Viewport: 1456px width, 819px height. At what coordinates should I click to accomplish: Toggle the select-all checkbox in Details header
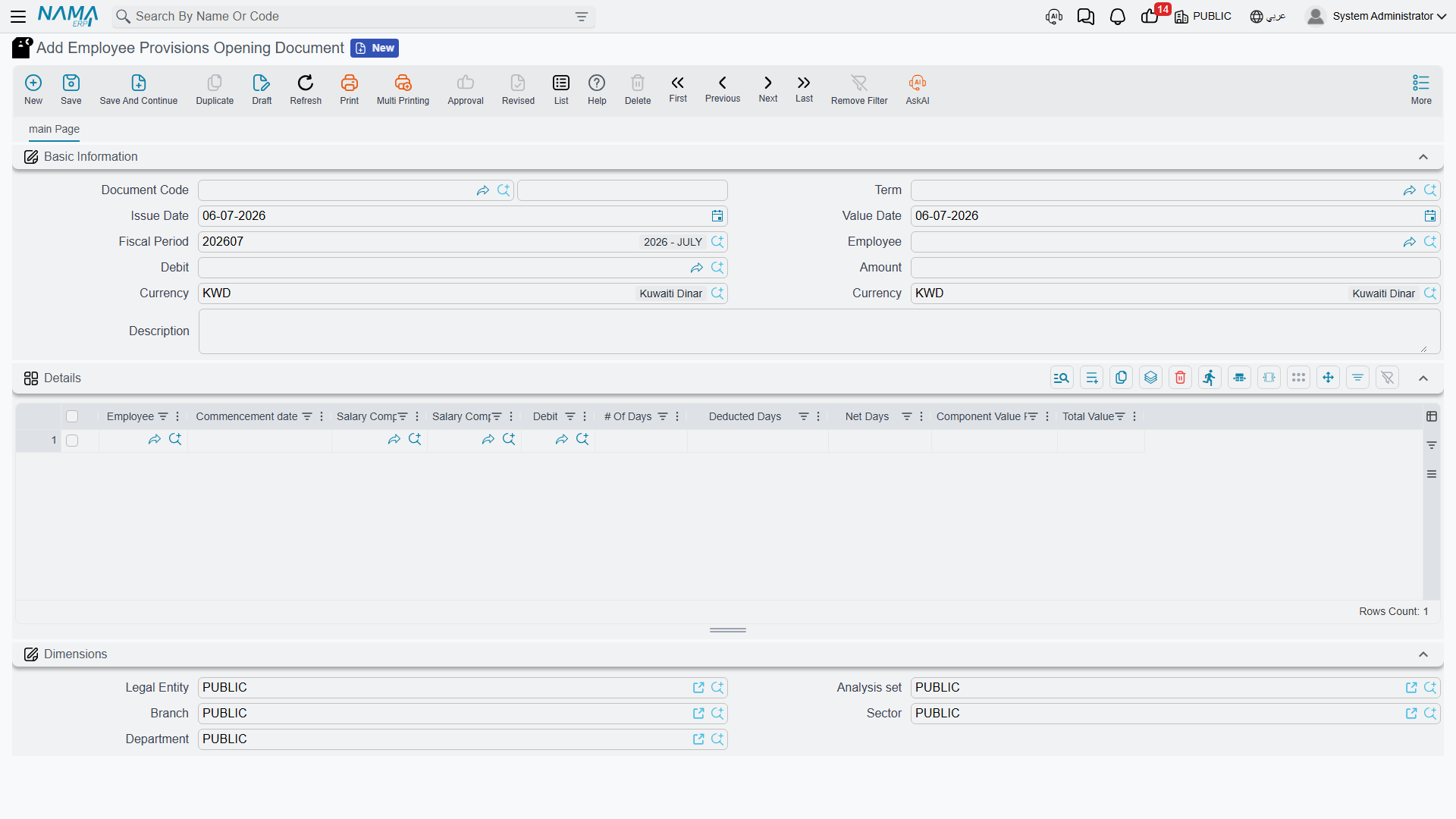(x=72, y=416)
